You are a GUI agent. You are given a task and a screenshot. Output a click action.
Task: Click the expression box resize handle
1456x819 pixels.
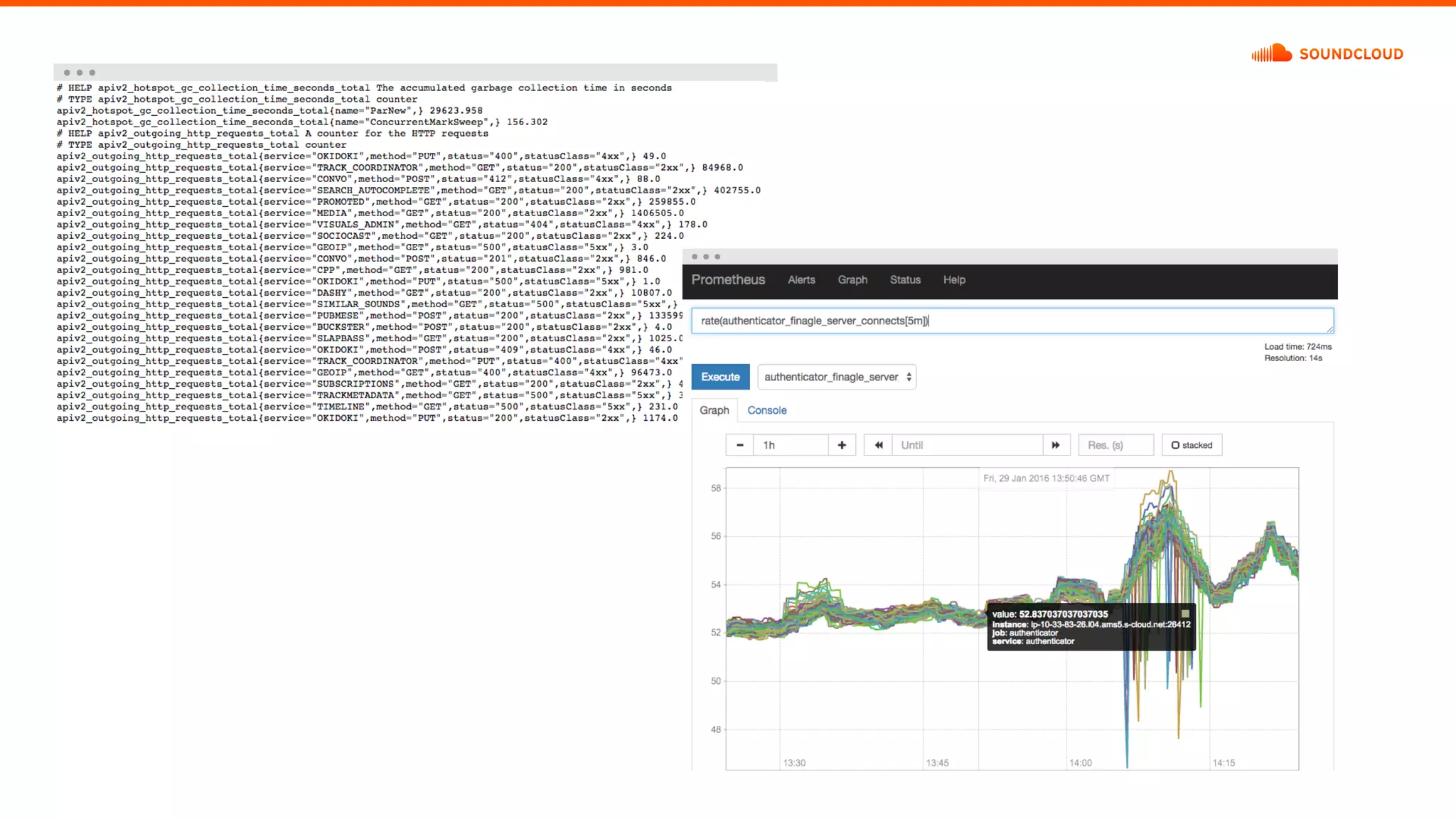(1329, 329)
